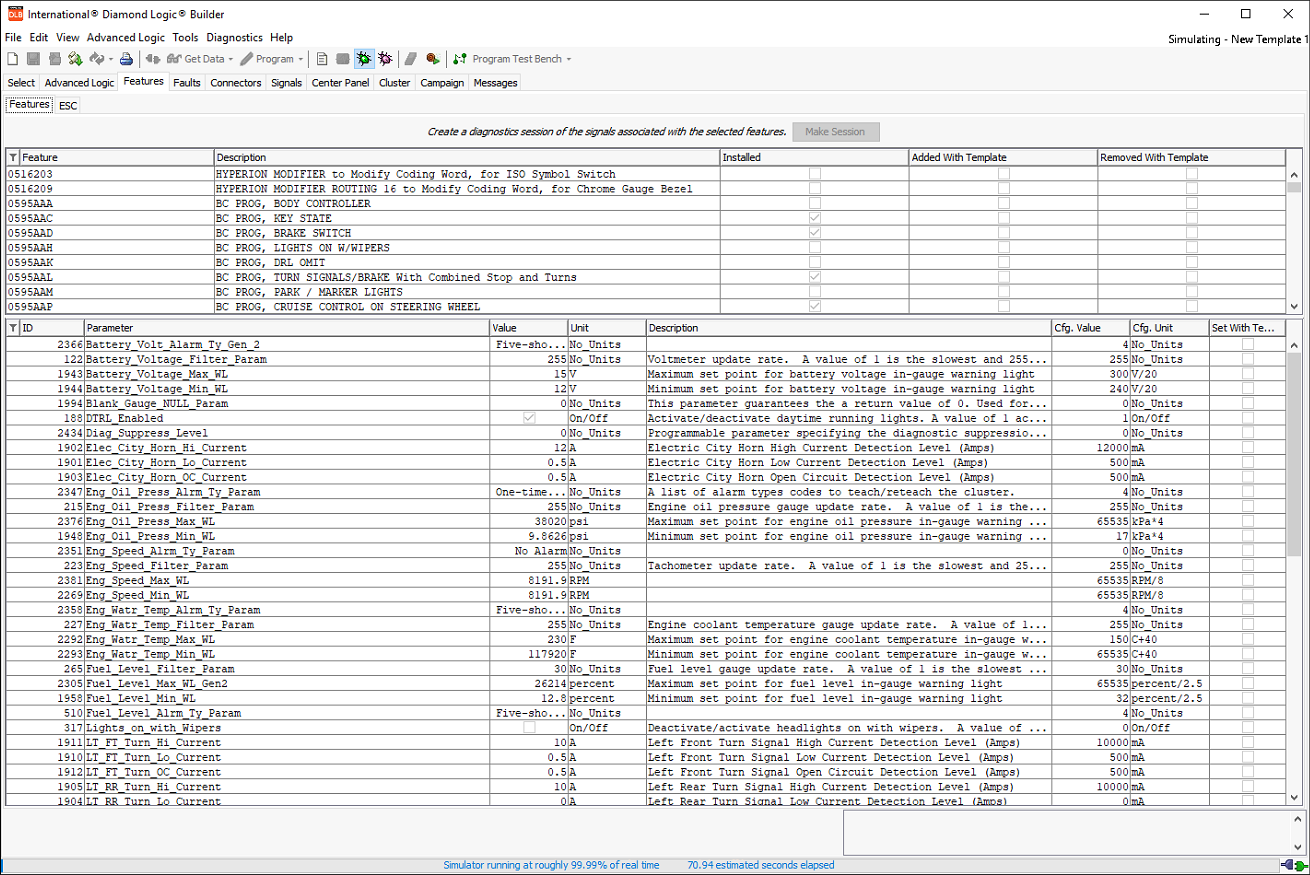Open the Print dialog via printer icon
This screenshot has height=875, width=1310.
coord(126,58)
